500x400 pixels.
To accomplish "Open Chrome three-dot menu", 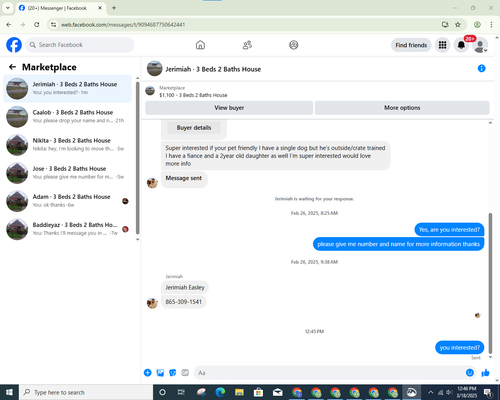I will pos(491,24).
